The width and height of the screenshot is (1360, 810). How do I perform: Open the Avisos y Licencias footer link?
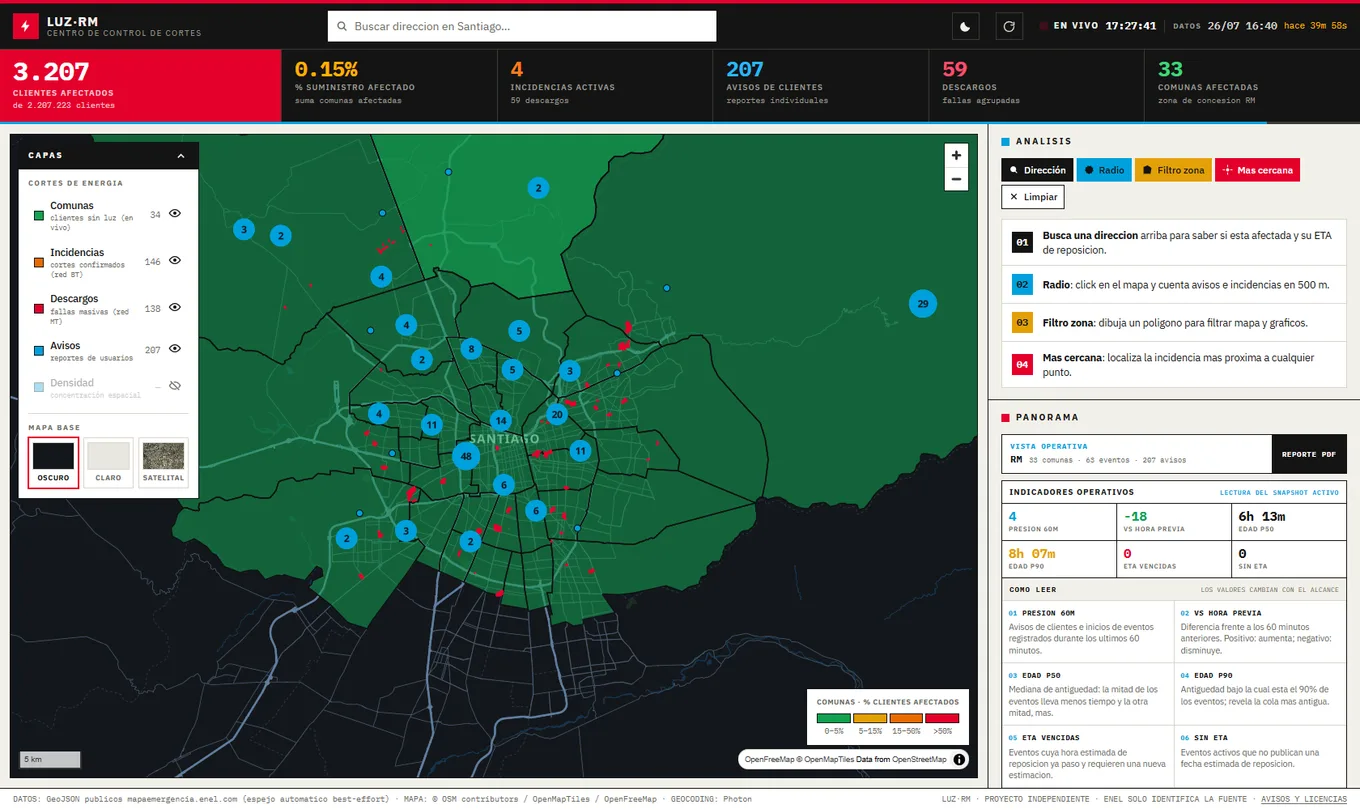pos(1304,799)
